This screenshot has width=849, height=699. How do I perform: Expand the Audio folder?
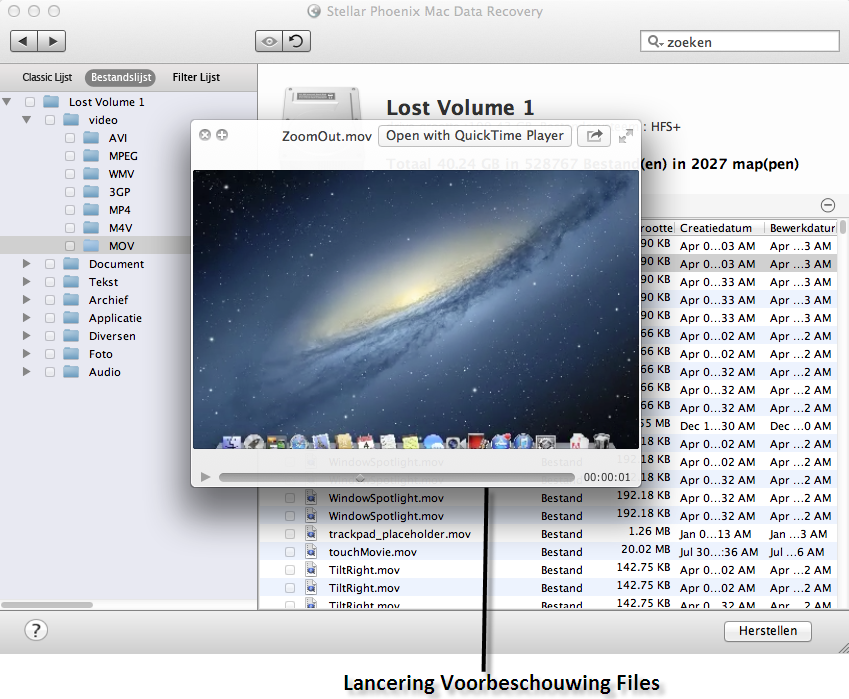click(27, 371)
